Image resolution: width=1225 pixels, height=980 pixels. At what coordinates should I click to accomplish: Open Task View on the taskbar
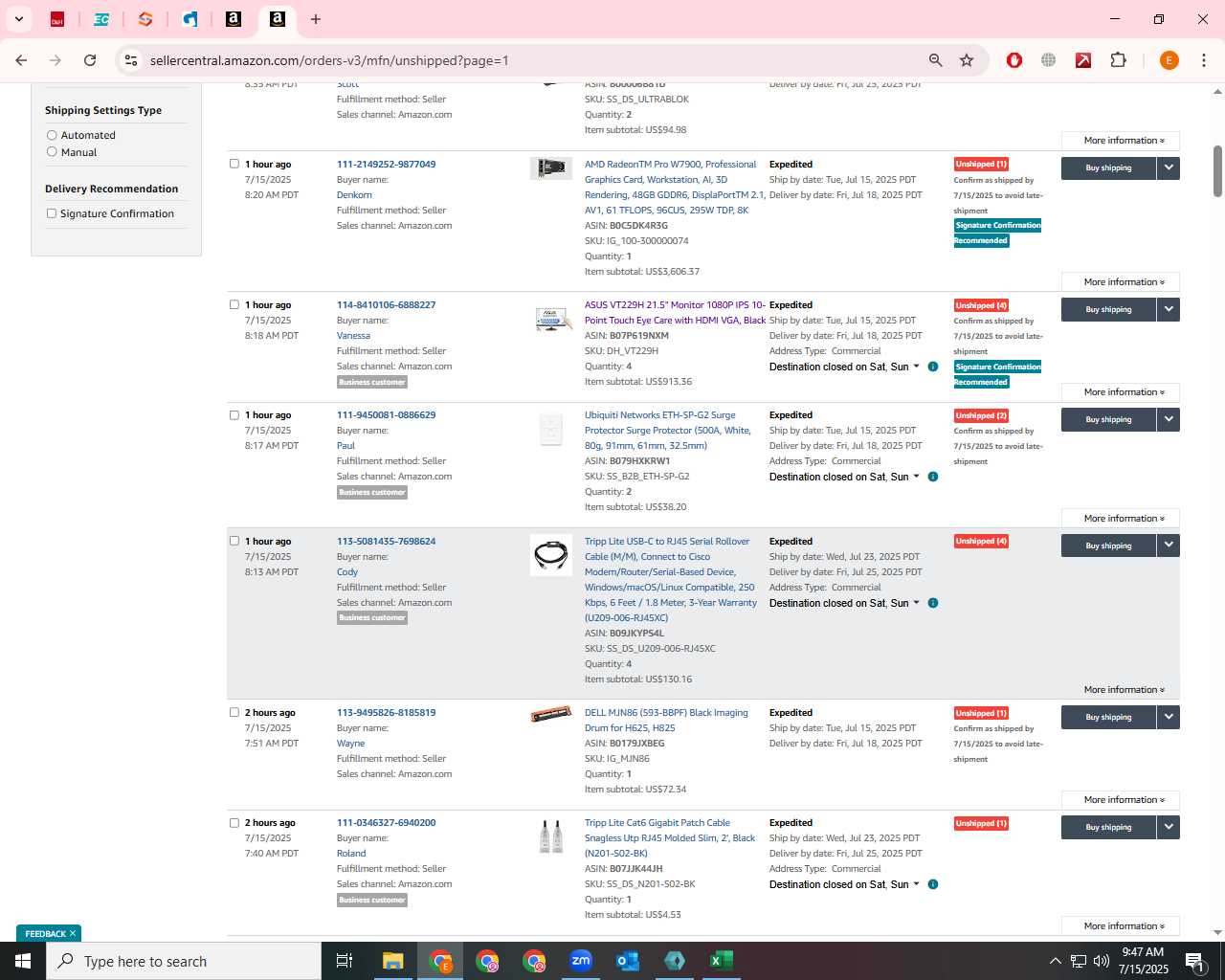tap(345, 961)
